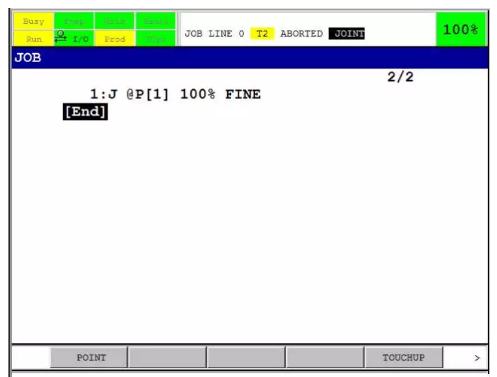Viewport: 497px width, 377px height.
Task: Select the yellow T2 mode indicator
Action: pos(262,34)
